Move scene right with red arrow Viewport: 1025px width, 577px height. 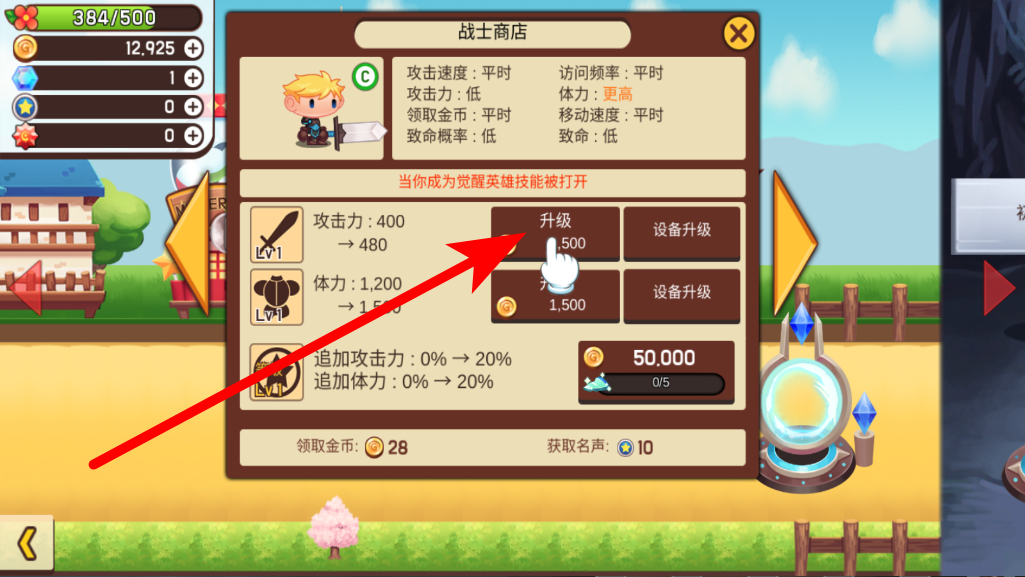pyautogui.click(x=999, y=288)
